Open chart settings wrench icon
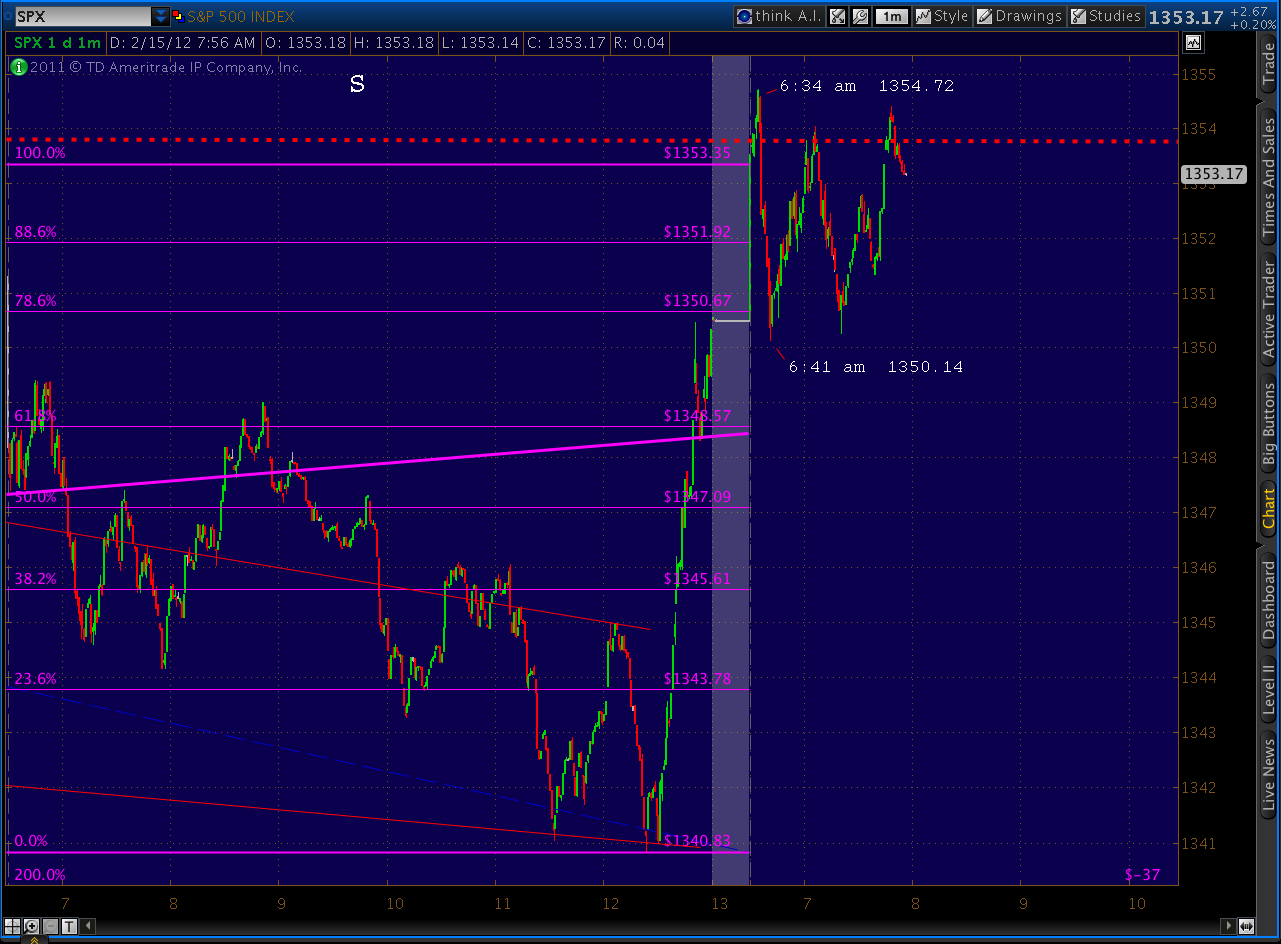Screen dimensions: 1281x944 coord(859,16)
